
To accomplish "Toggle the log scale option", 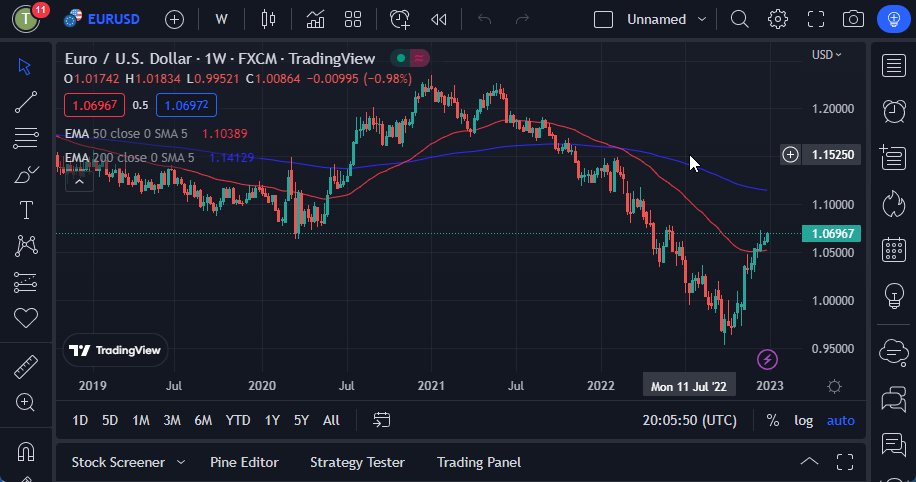I will click(x=803, y=420).
